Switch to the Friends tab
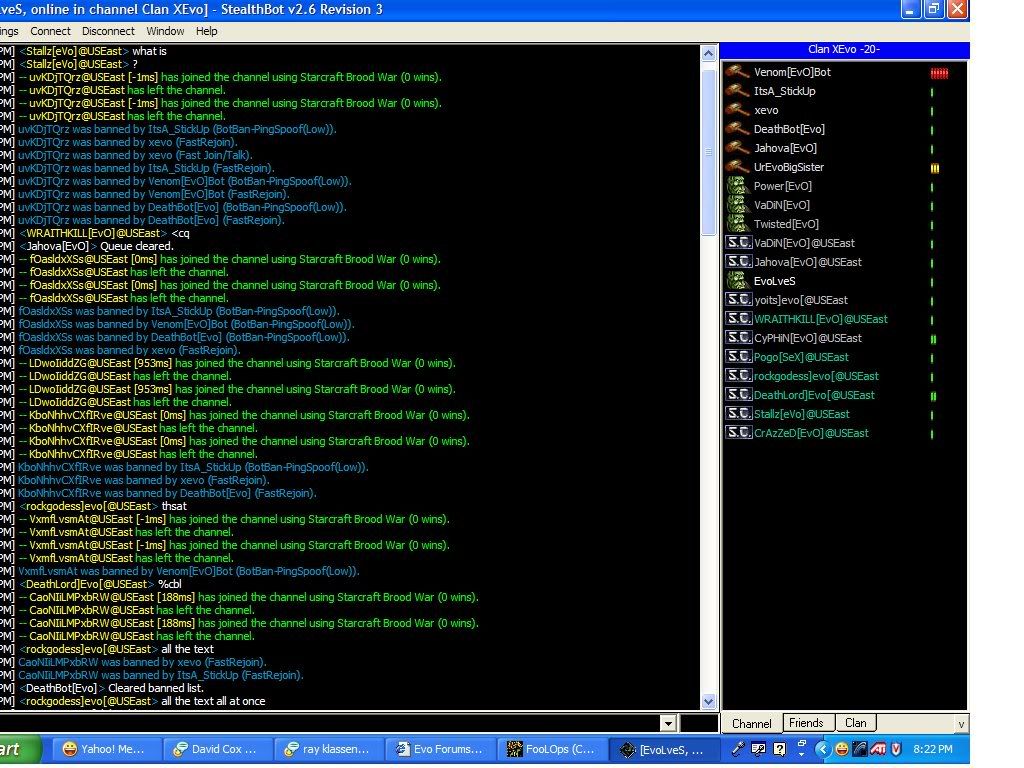1024x768 pixels. (806, 723)
